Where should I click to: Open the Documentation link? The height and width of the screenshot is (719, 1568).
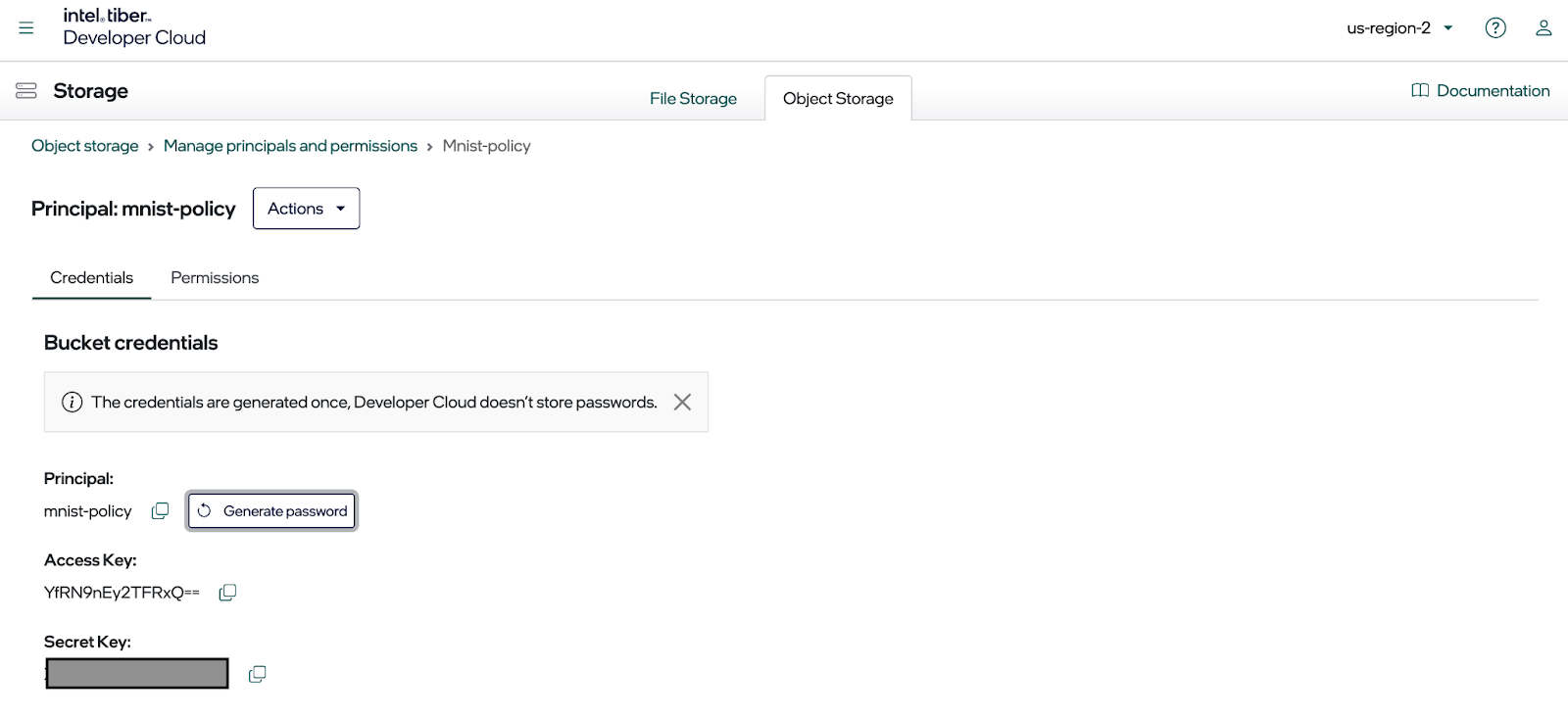click(1481, 91)
